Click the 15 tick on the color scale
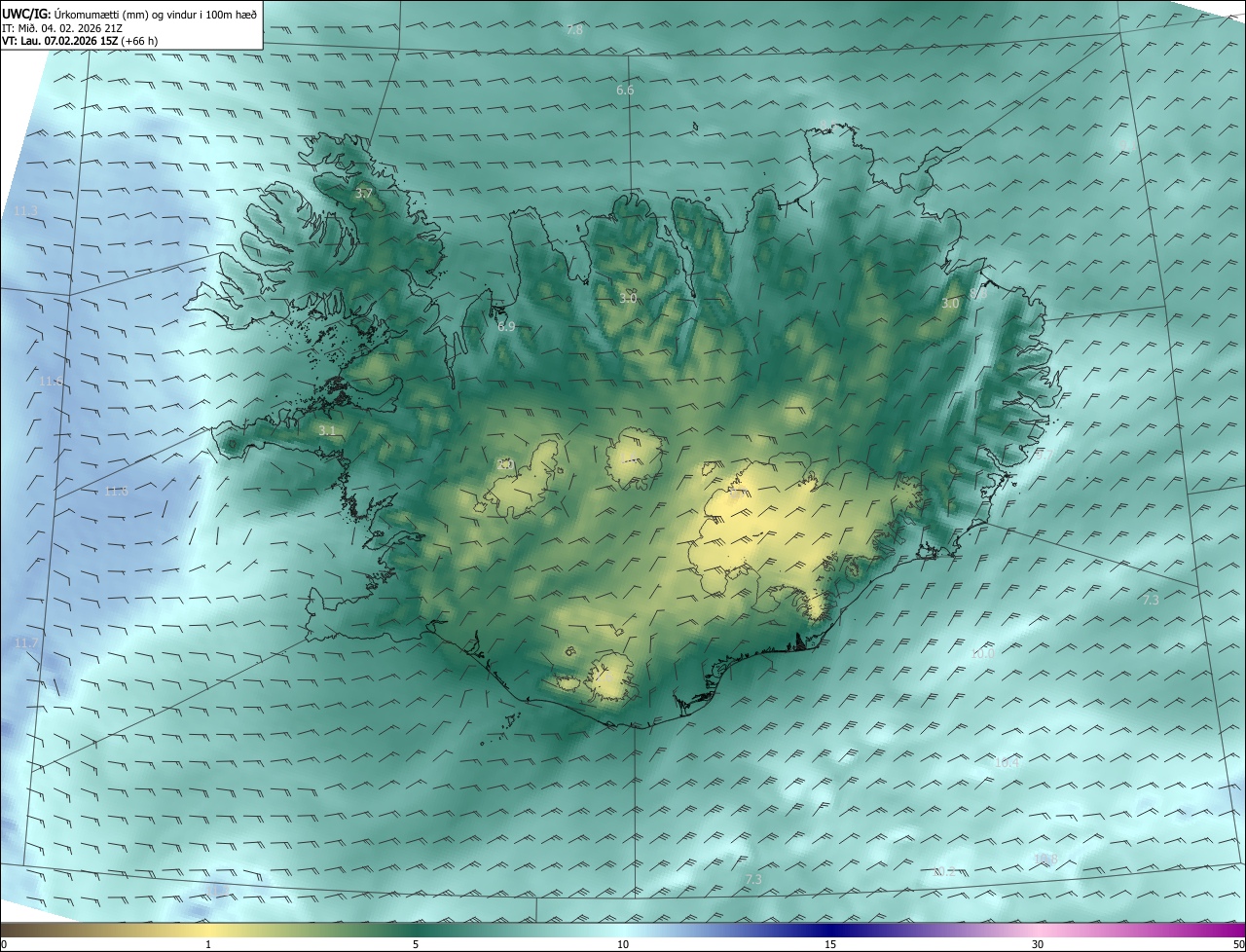Viewport: 1246px width, 952px height. (830, 944)
